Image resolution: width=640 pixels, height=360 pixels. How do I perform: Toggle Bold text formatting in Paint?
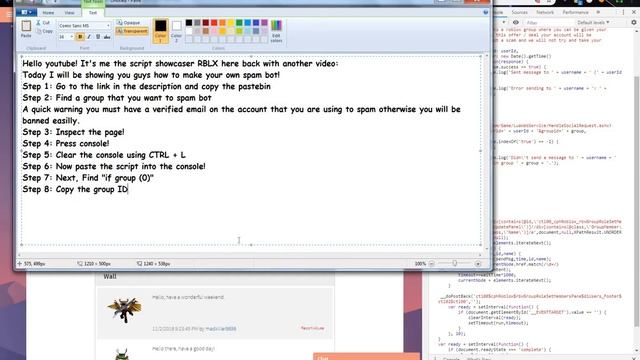pyautogui.click(x=80, y=37)
